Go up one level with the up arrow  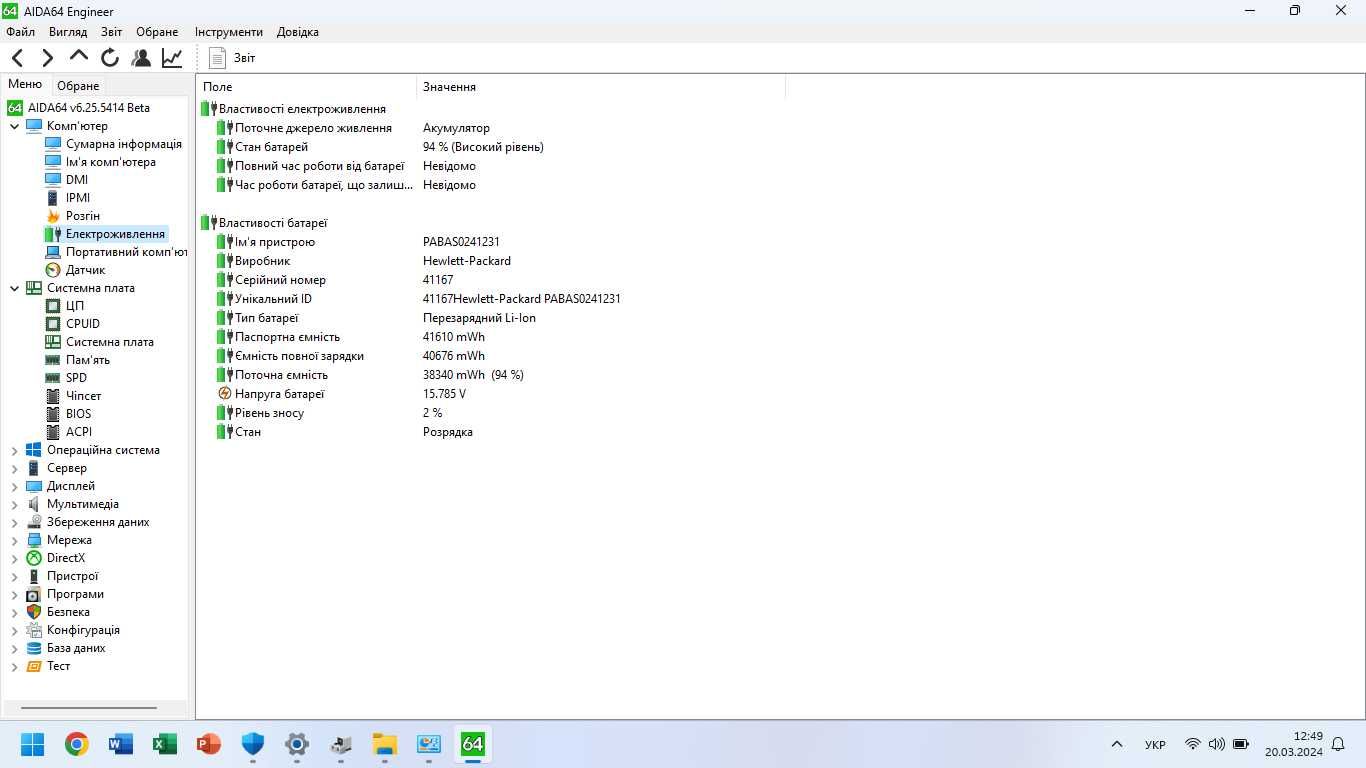click(79, 57)
